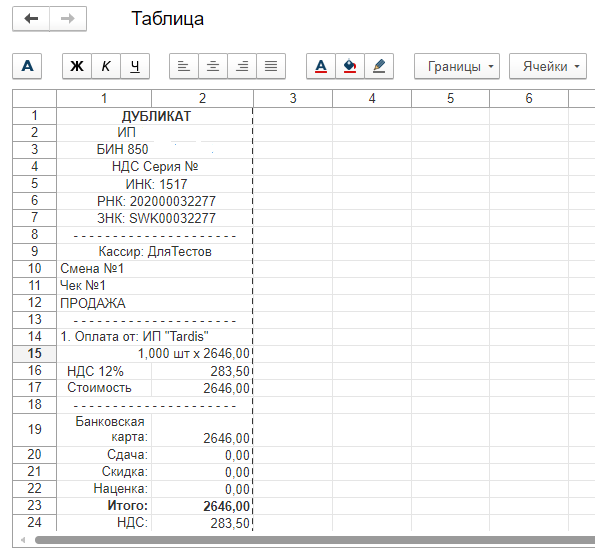Go back with the left arrow button
Screen dimensions: 595x552
coord(31,19)
